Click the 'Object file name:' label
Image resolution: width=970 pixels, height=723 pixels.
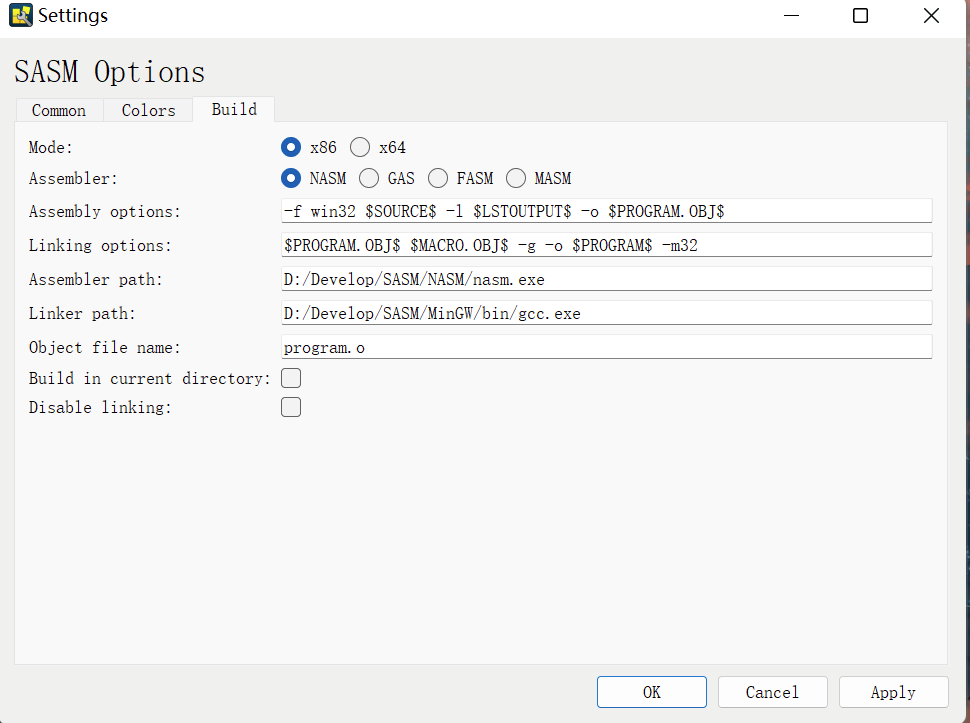(x=105, y=348)
